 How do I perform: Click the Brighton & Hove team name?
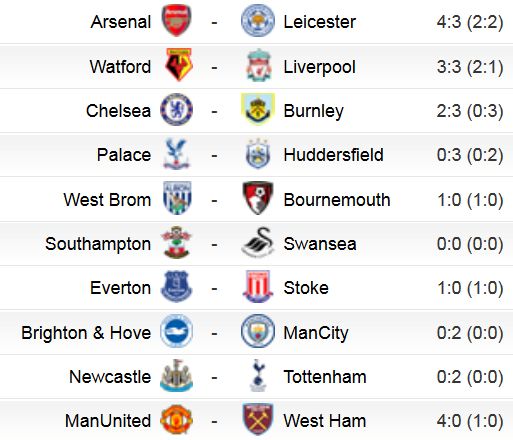86,333
